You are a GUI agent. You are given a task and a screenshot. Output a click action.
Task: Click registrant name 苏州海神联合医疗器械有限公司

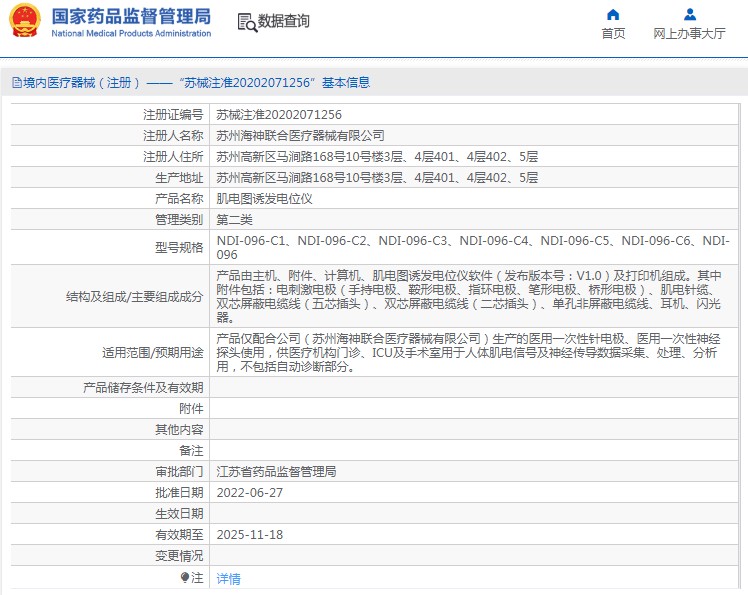[300, 135]
